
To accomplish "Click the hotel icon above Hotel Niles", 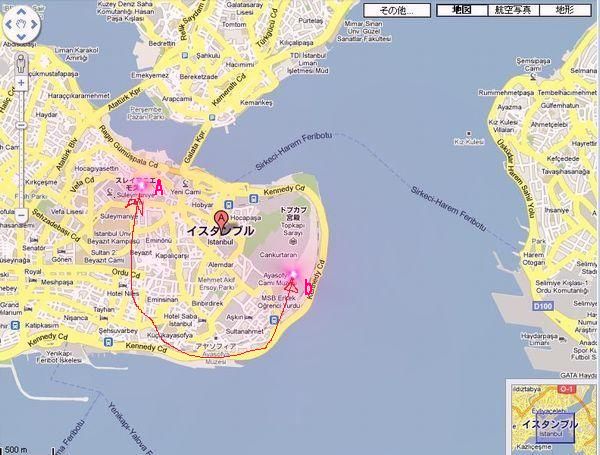I will tap(123, 285).
